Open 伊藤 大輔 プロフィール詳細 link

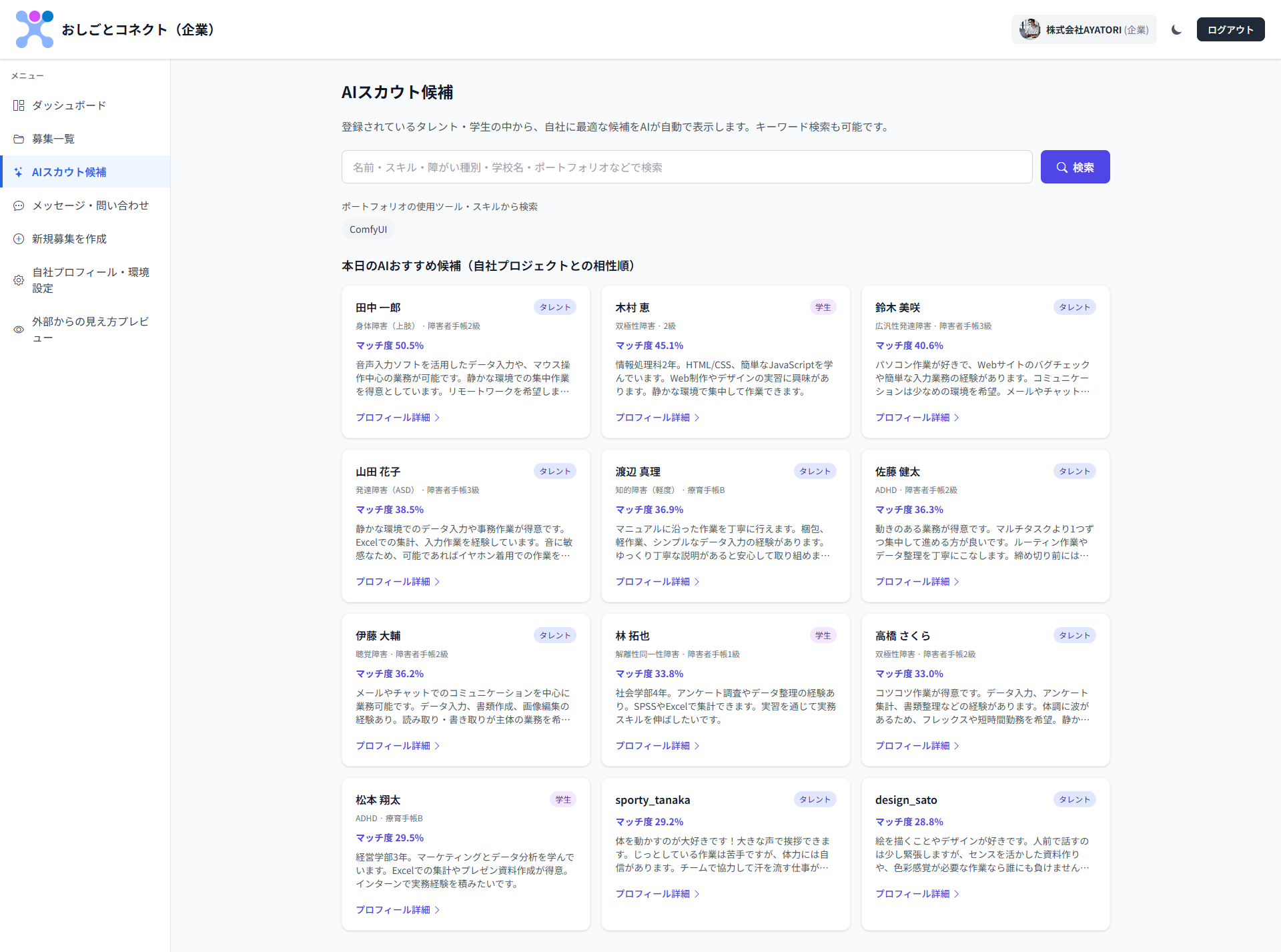click(x=398, y=746)
